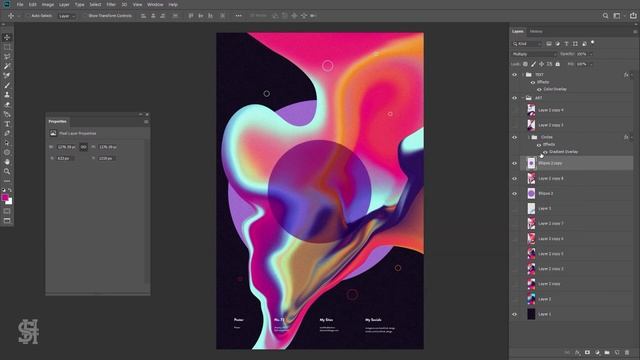
Task: Create new fill or adjustment layer
Action: [597, 352]
